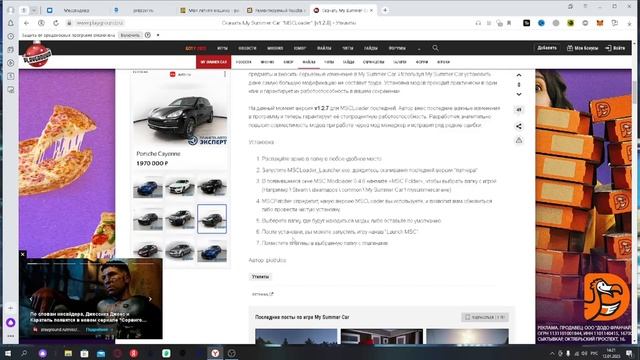
Task: Open the three-dot menu on car ad
Action: (x=224, y=74)
